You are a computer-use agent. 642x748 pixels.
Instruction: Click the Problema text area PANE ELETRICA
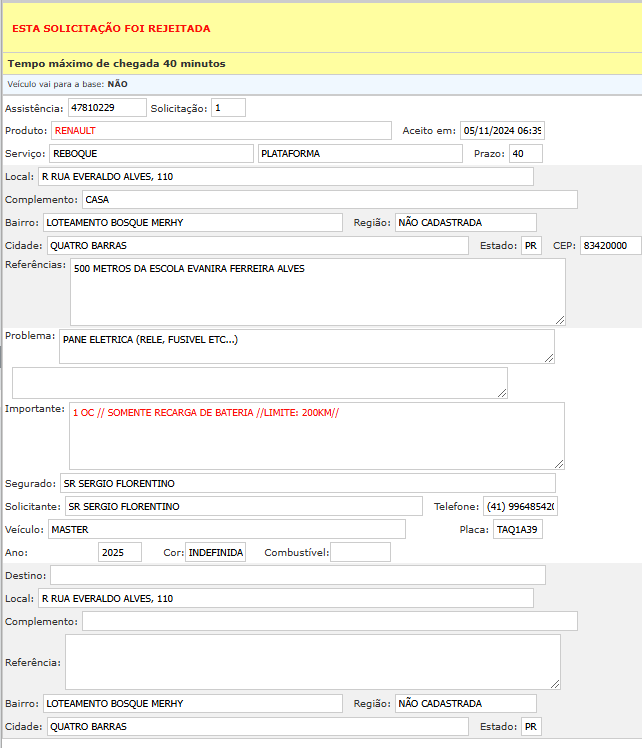306,346
